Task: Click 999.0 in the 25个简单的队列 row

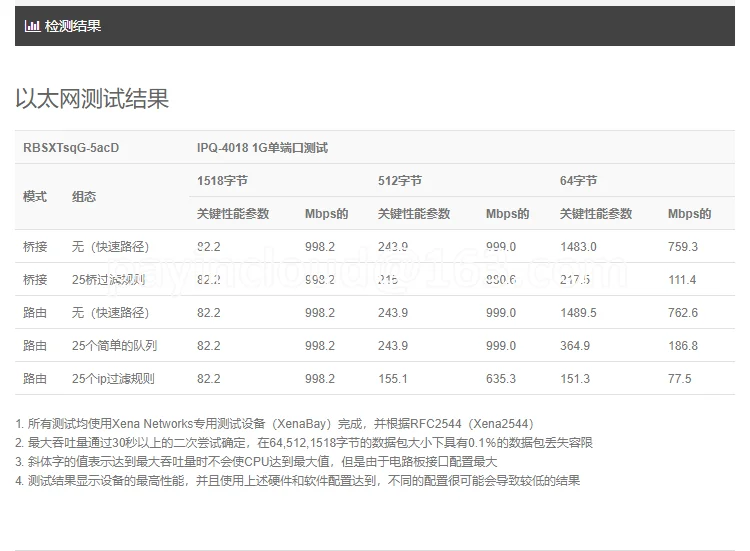Action: pos(501,346)
